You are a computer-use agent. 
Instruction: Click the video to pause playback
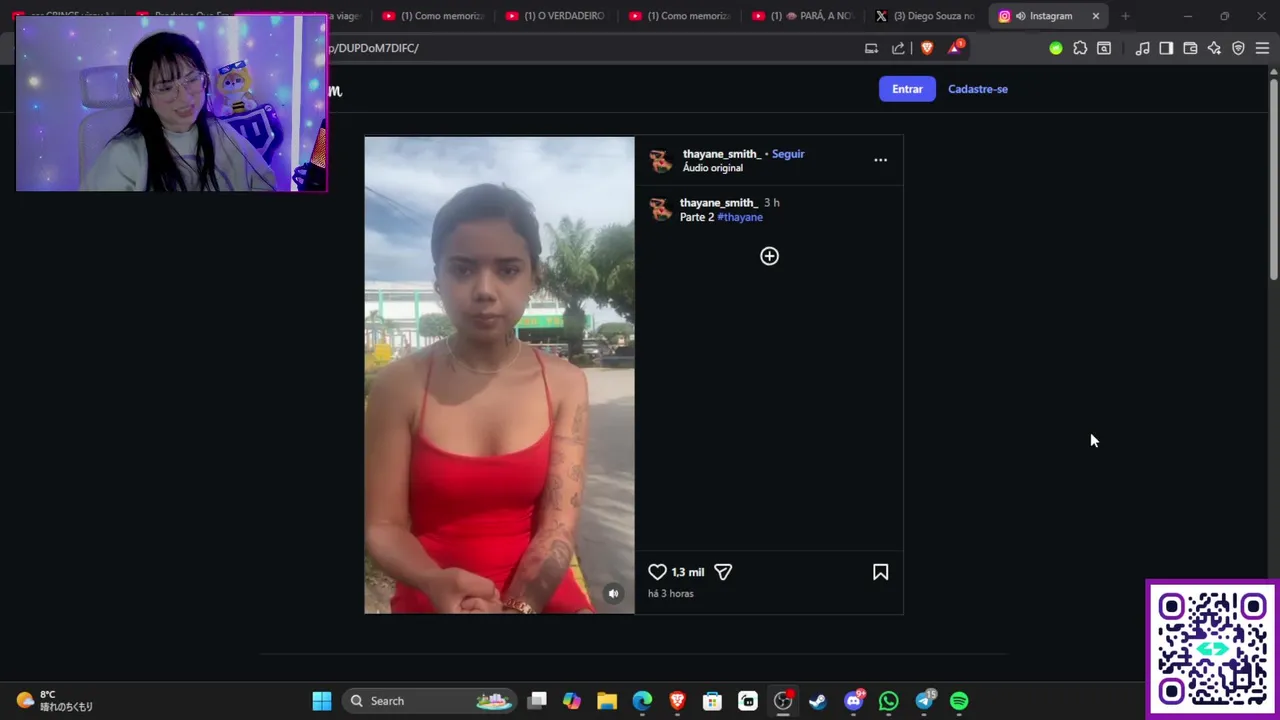499,375
